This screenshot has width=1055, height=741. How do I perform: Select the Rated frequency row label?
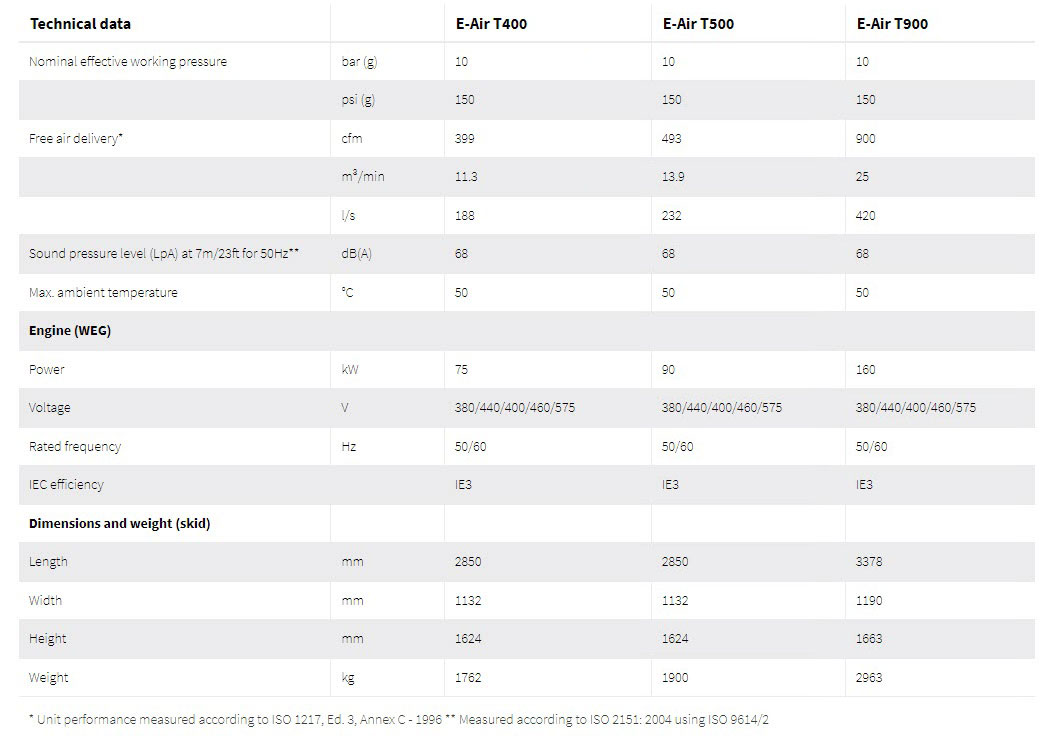pos(75,446)
